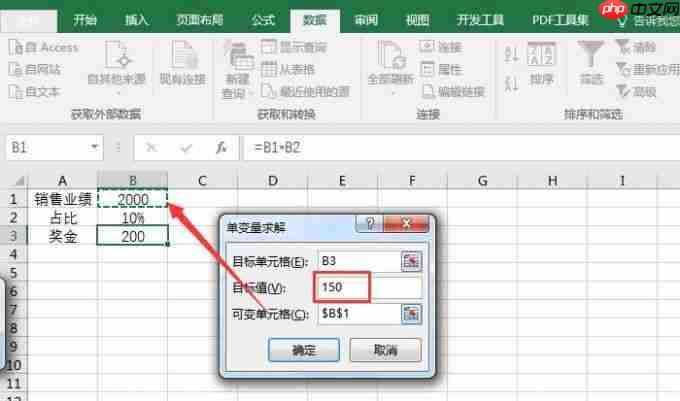Open 自其他来源 dropdown
680x401 pixels.
(x=117, y=67)
